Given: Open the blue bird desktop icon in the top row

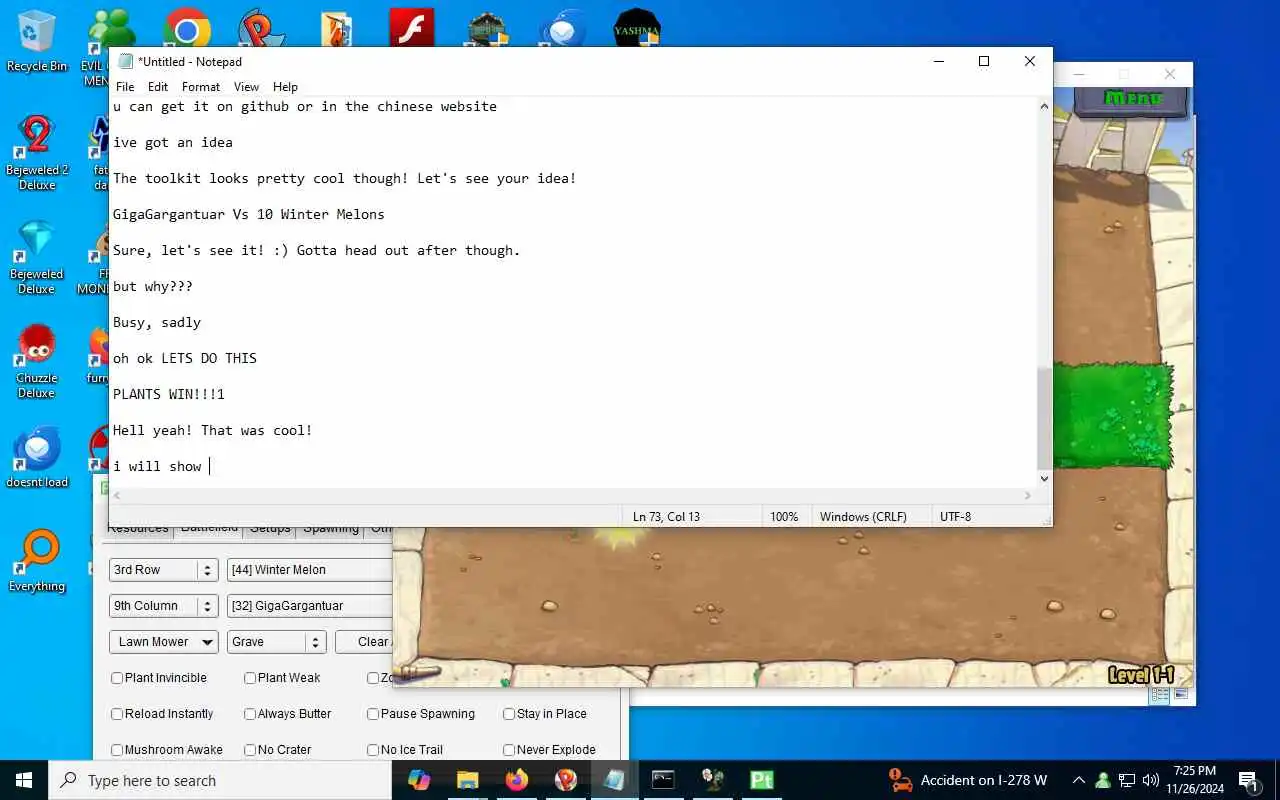Looking at the screenshot, I should pyautogui.click(x=562, y=28).
